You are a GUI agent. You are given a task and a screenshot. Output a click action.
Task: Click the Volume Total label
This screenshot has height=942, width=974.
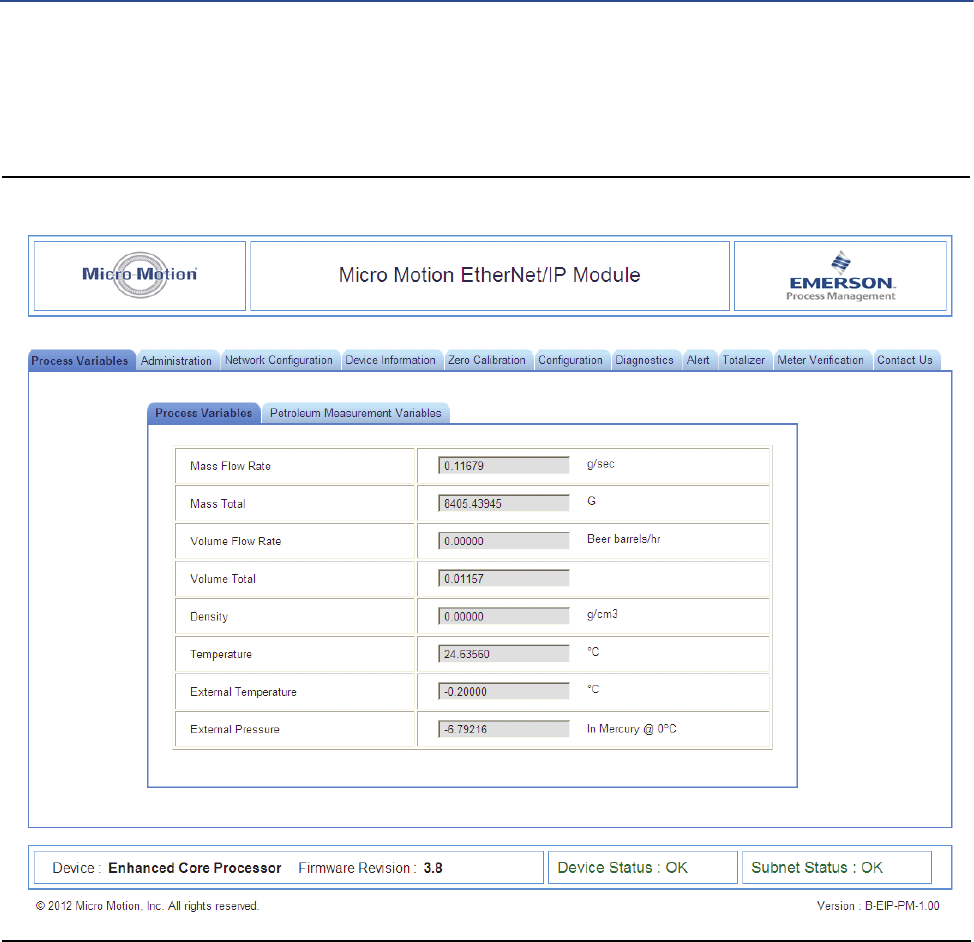click(x=223, y=579)
